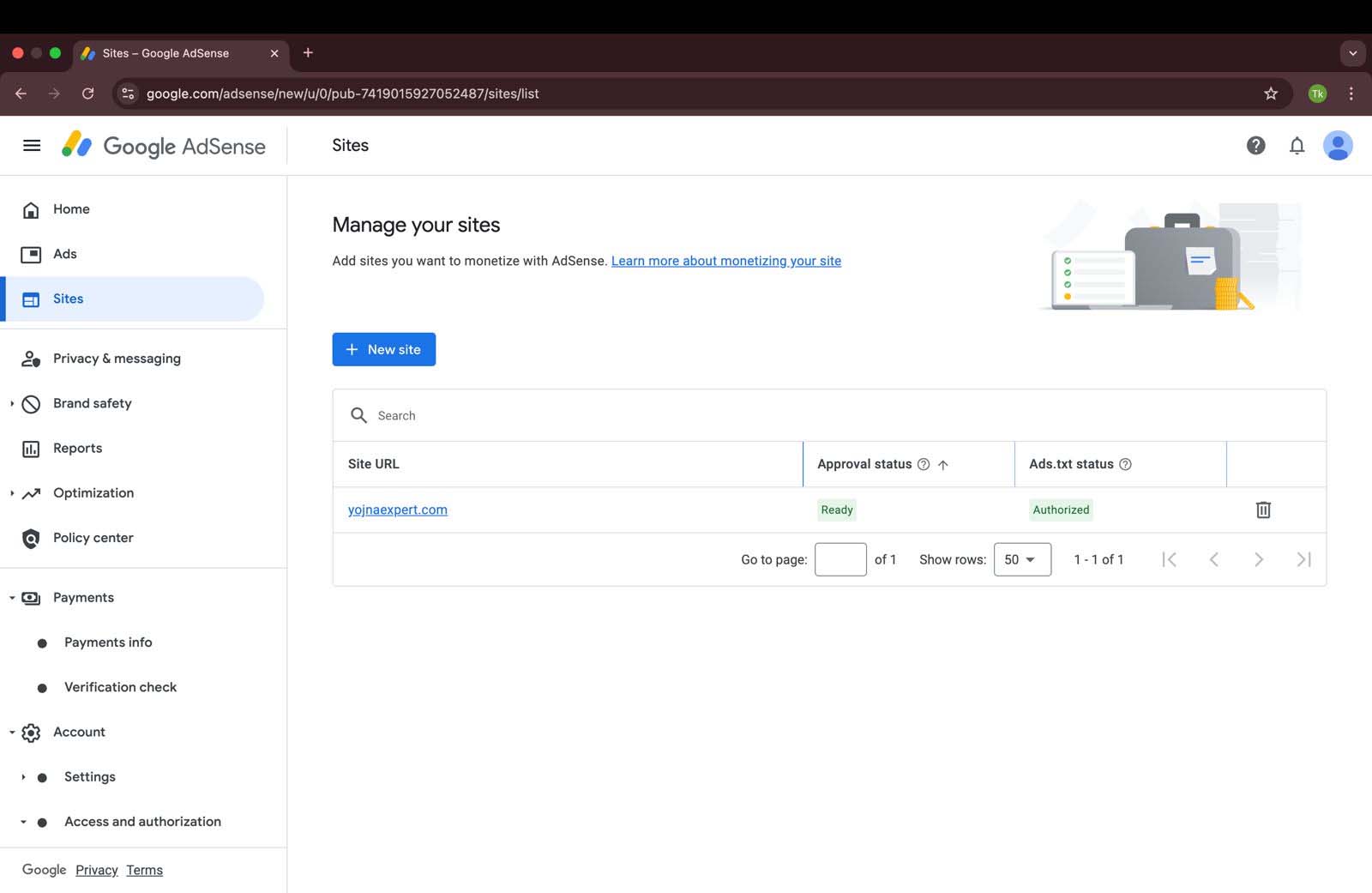Click the Account gear icon
The width and height of the screenshot is (1372, 893).
(31, 733)
